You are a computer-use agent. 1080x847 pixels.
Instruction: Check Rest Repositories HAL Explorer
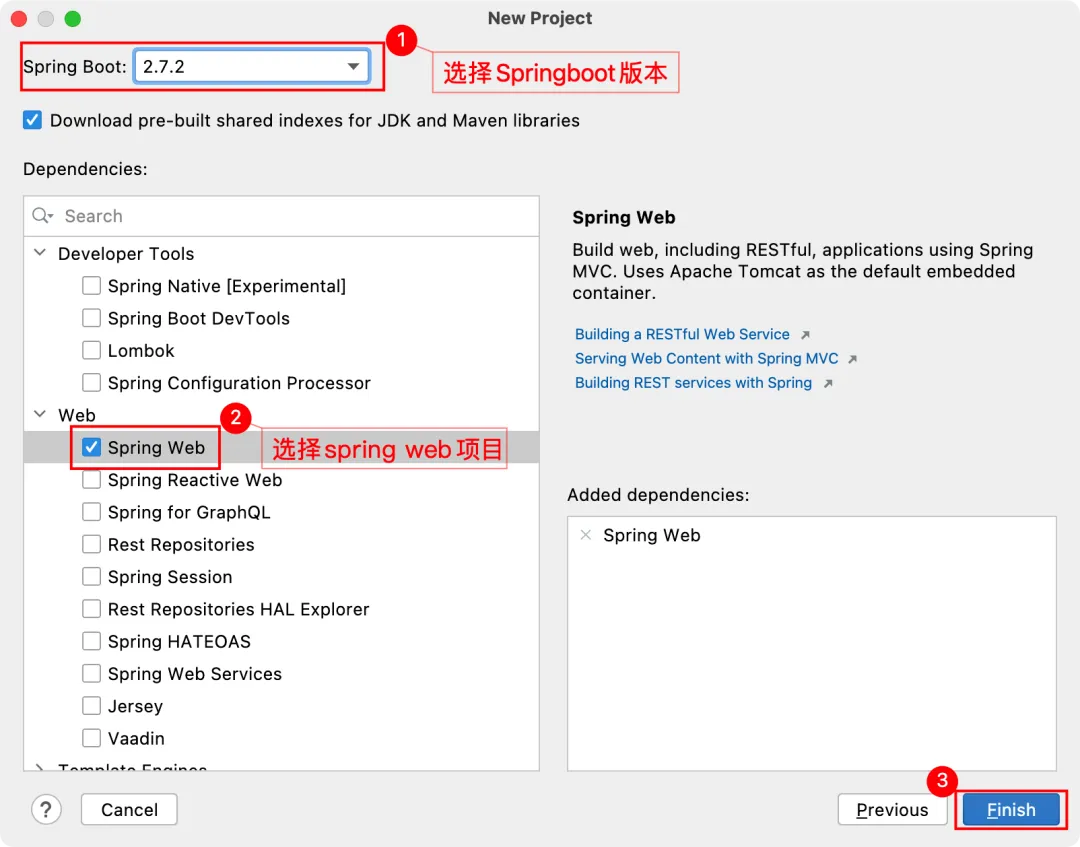[92, 609]
